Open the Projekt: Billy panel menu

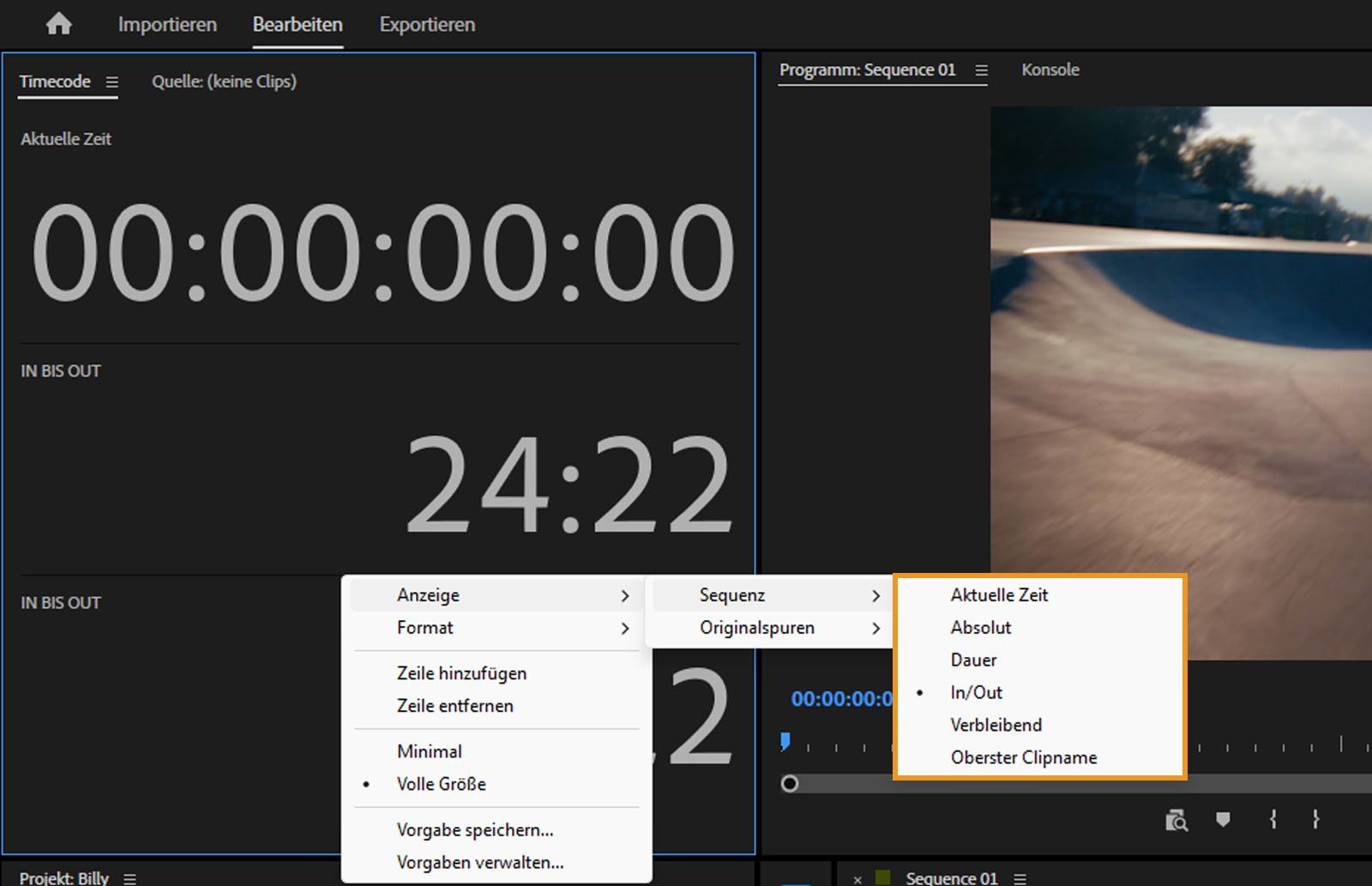[130, 878]
